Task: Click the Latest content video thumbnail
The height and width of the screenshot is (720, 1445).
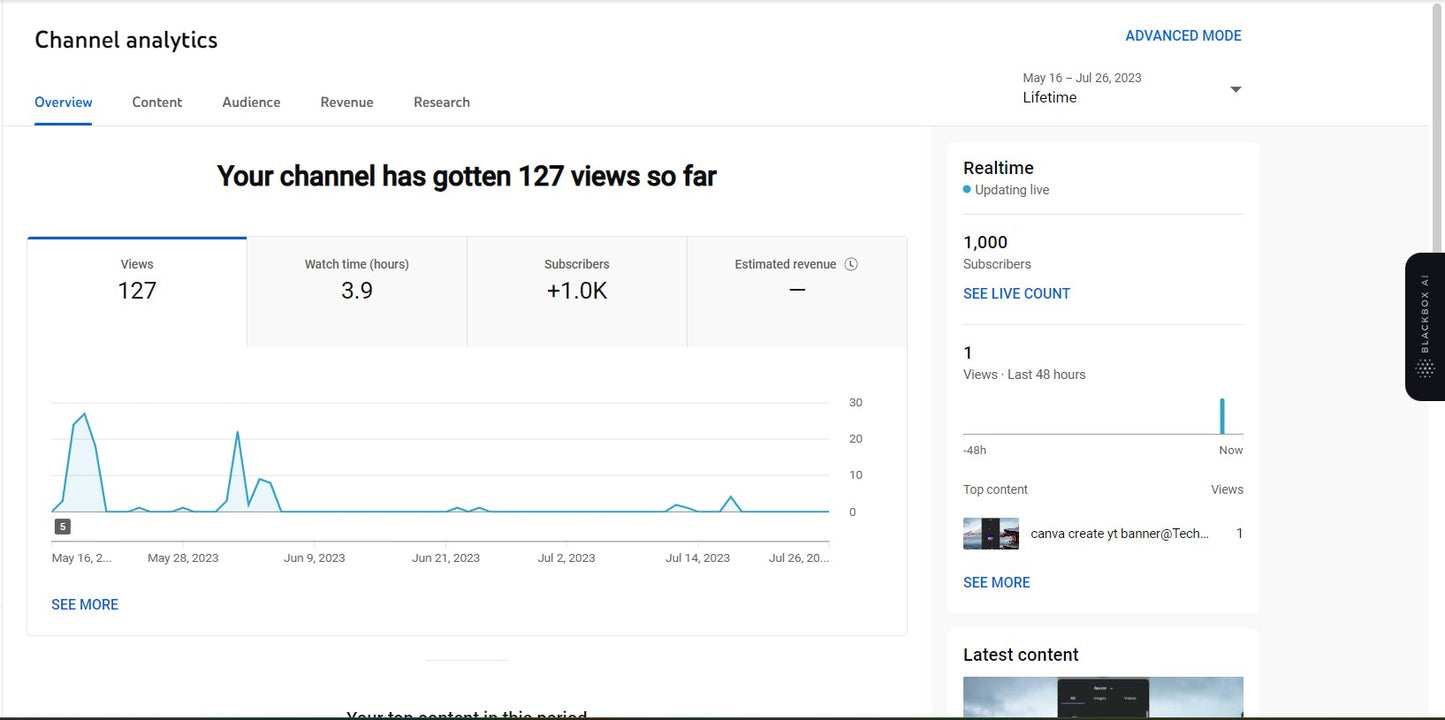Action: [x=1103, y=697]
